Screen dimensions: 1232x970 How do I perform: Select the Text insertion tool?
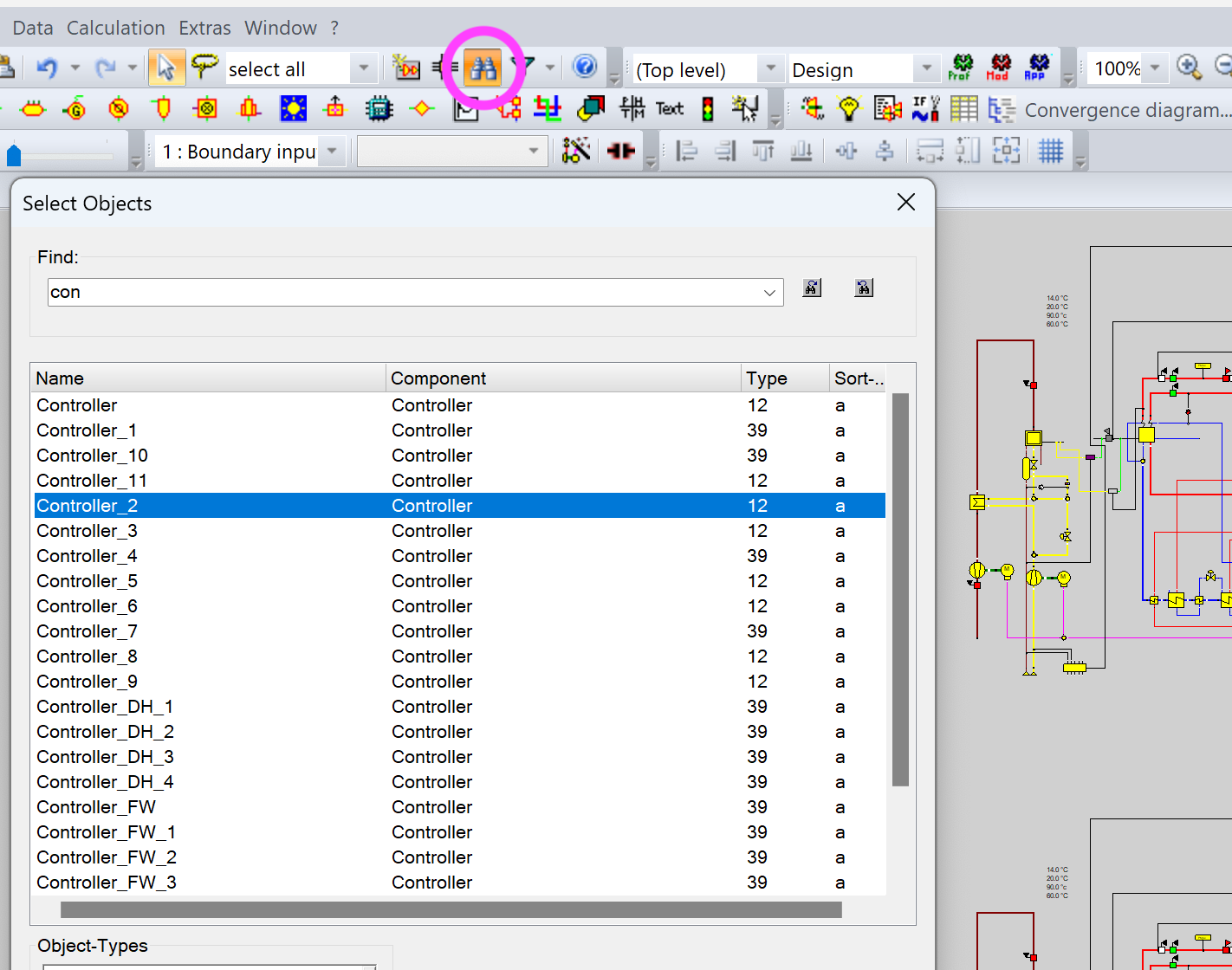(669, 108)
